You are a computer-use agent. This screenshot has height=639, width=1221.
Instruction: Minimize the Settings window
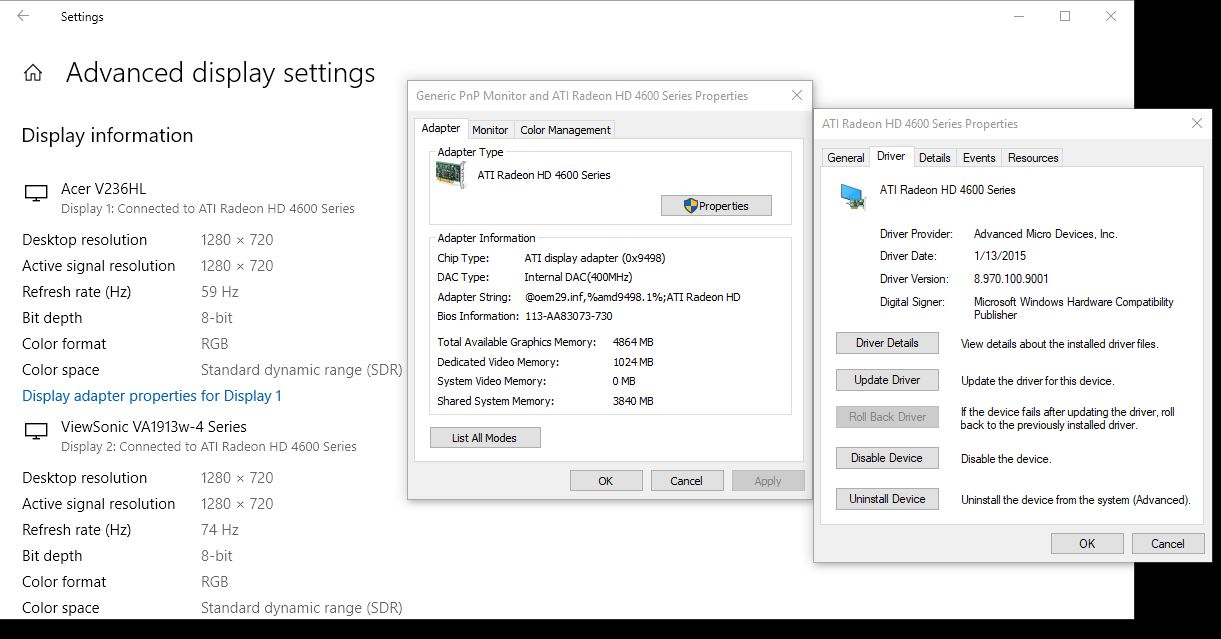tap(1018, 16)
